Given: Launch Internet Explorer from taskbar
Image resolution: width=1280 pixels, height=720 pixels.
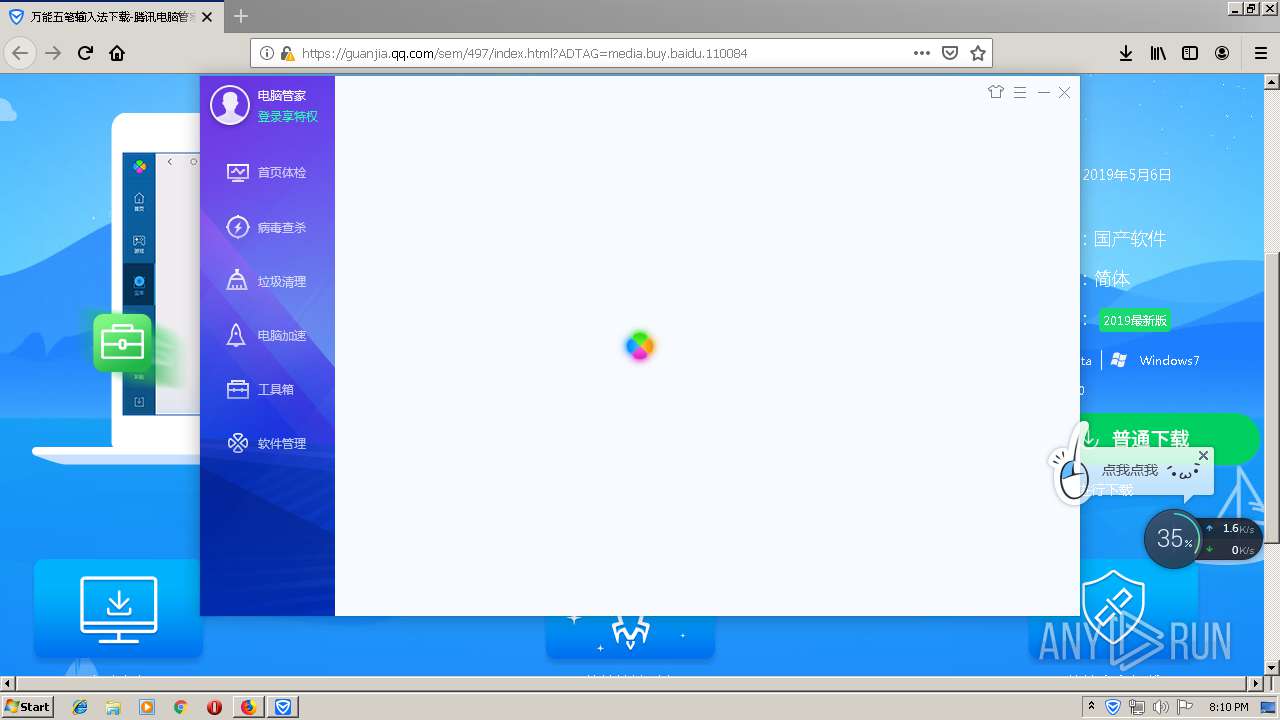Looking at the screenshot, I should click(x=80, y=707).
